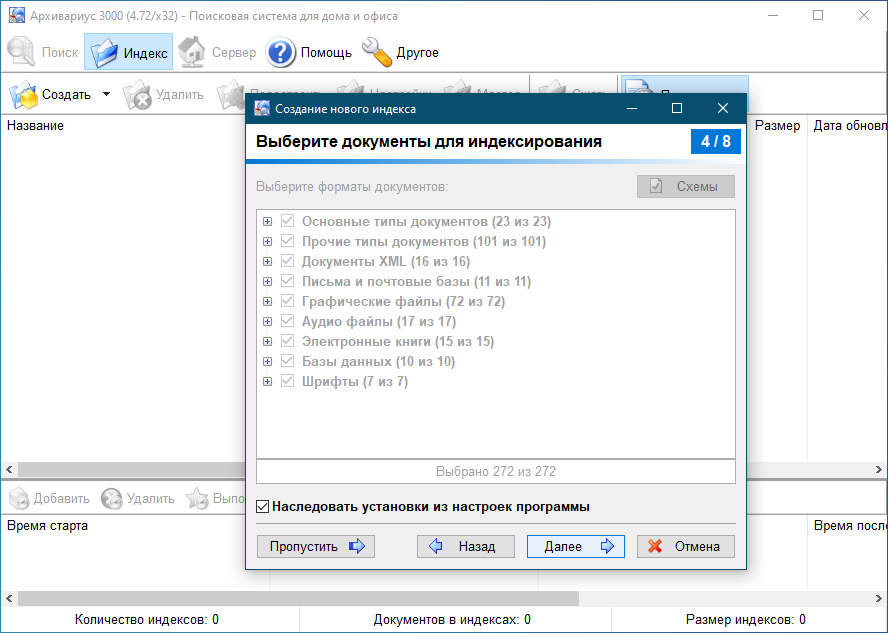The width and height of the screenshot is (888, 633).
Task: Toggle Письма и почтовые базы checkbox
Action: (x=288, y=281)
